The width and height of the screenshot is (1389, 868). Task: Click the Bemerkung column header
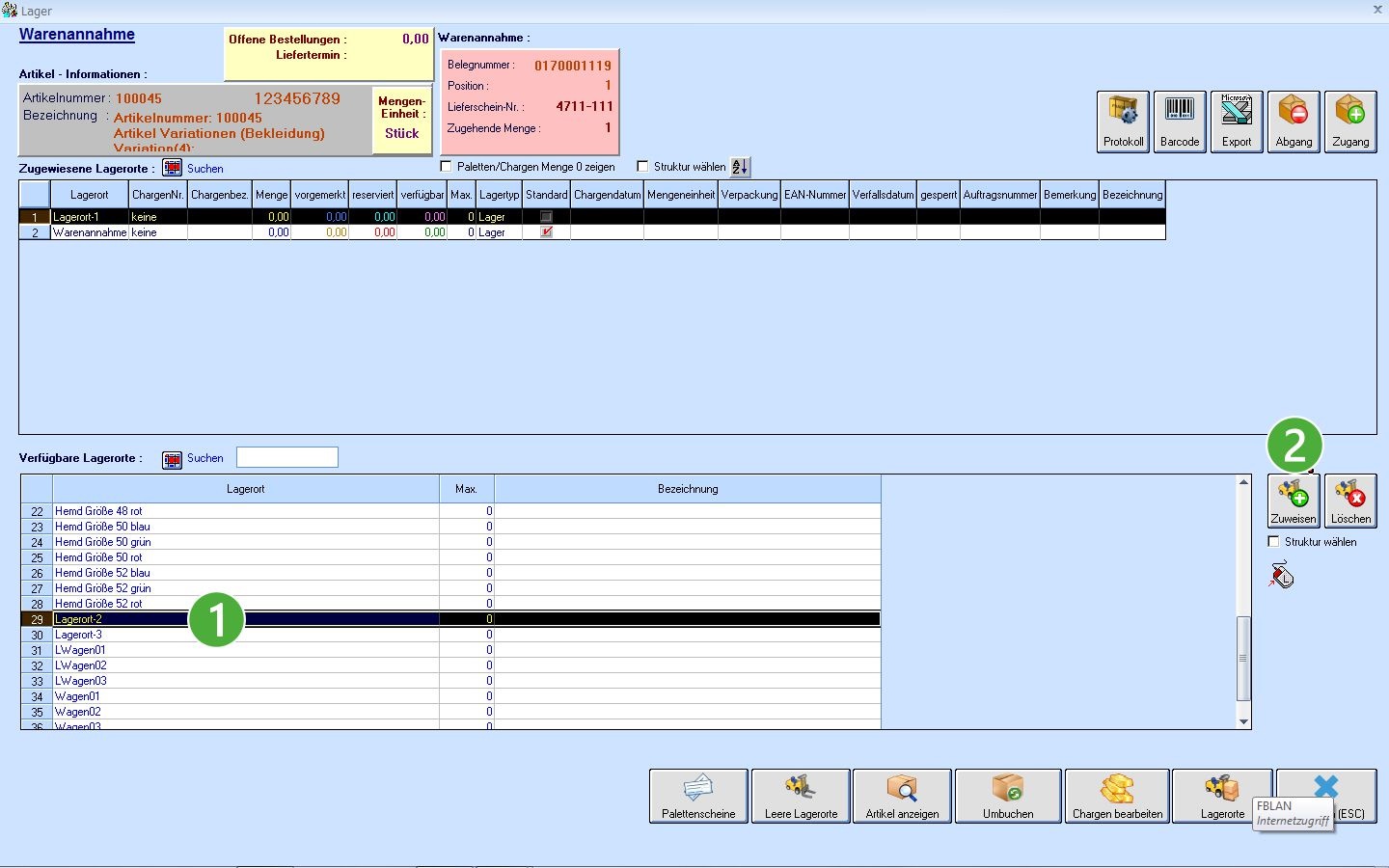click(1070, 195)
